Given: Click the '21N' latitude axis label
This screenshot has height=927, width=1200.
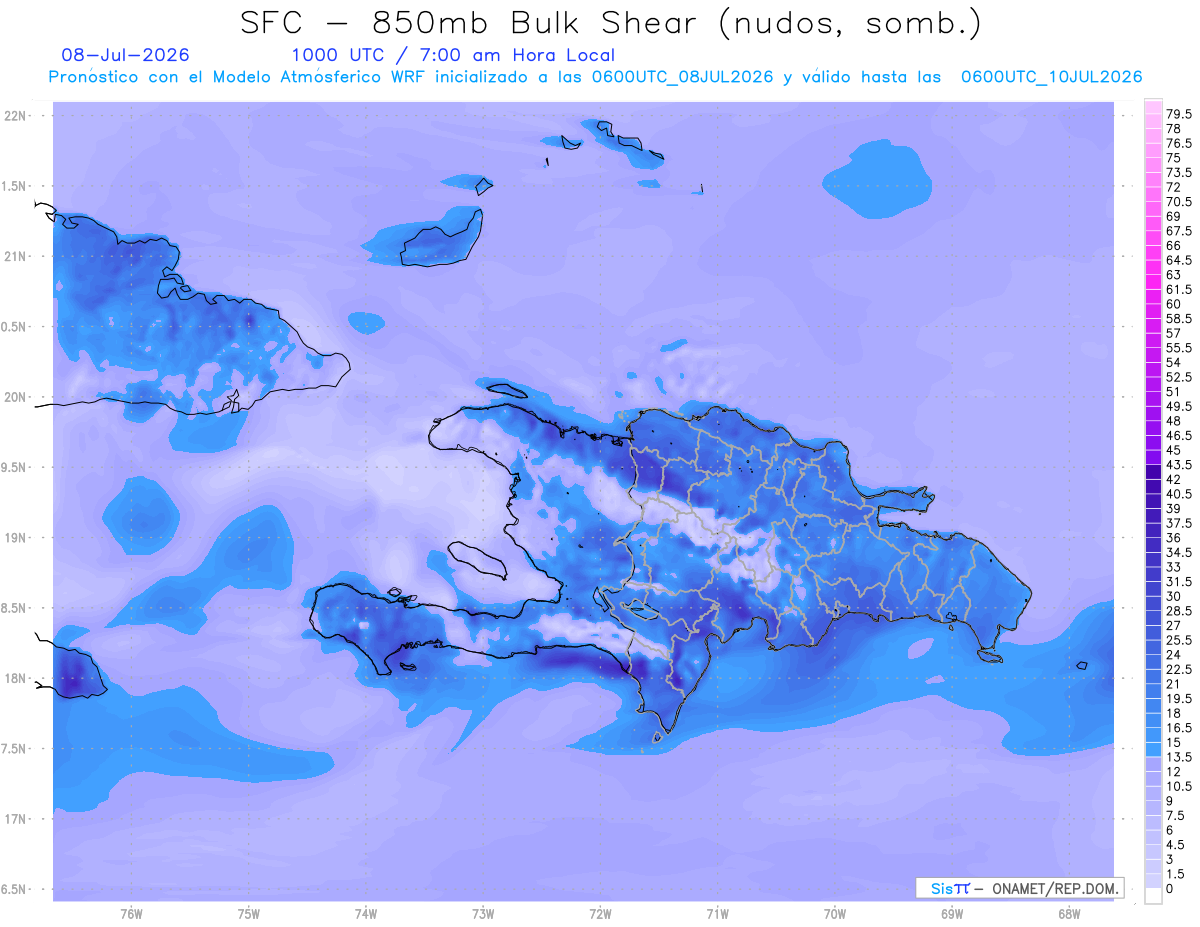Looking at the screenshot, I should click(17, 256).
